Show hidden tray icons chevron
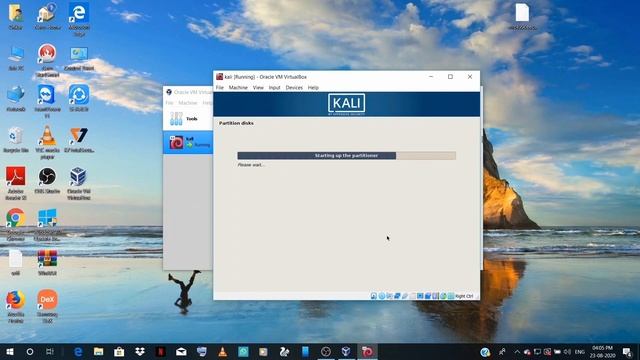640x360 pixels. [517, 351]
